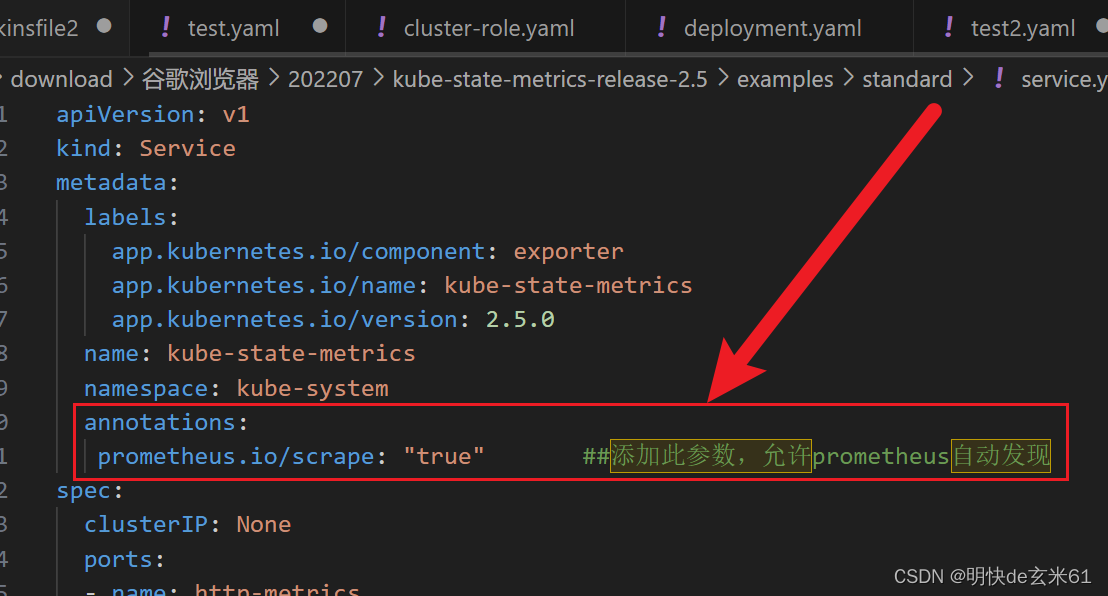
Task: Click the value v1
Action: 236,115
